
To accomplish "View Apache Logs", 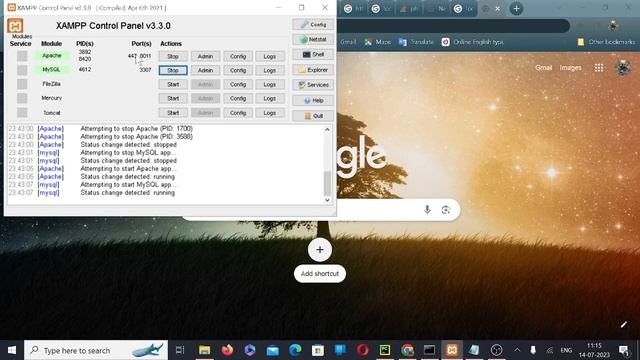I will (270, 56).
